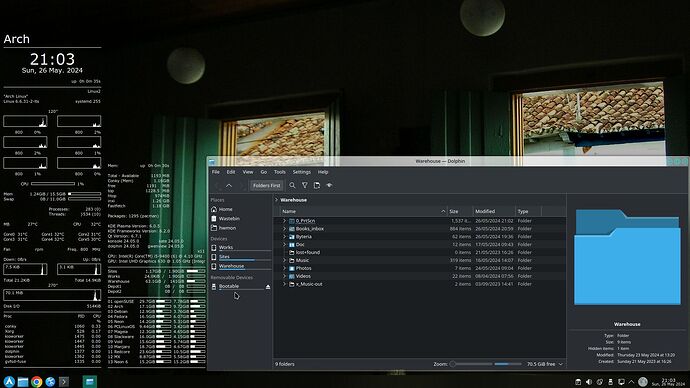Open the Settings menu
Image resolution: width=690 pixels, height=388 pixels.
click(301, 172)
